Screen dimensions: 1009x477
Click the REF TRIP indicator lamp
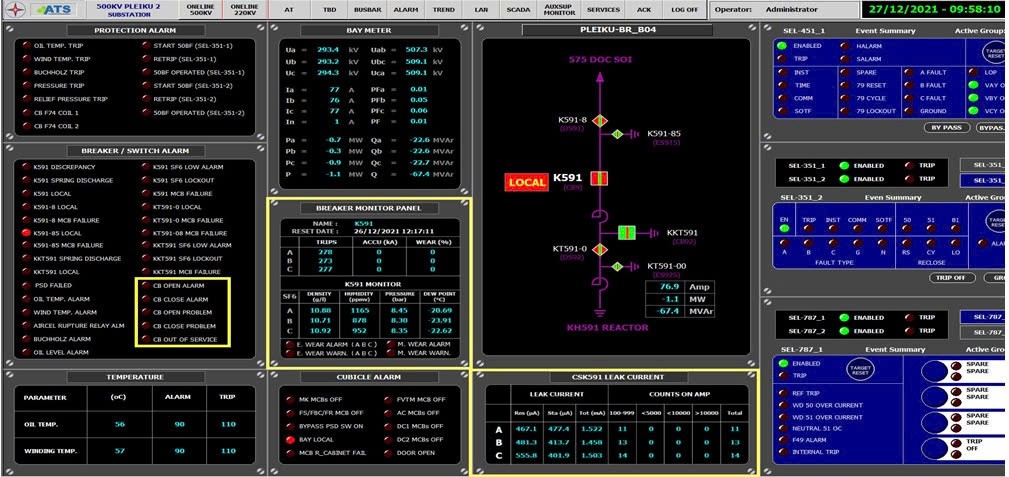782,393
